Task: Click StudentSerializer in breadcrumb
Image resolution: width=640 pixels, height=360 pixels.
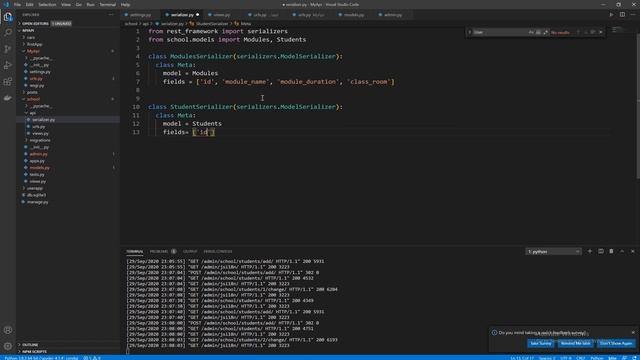Action: point(212,24)
